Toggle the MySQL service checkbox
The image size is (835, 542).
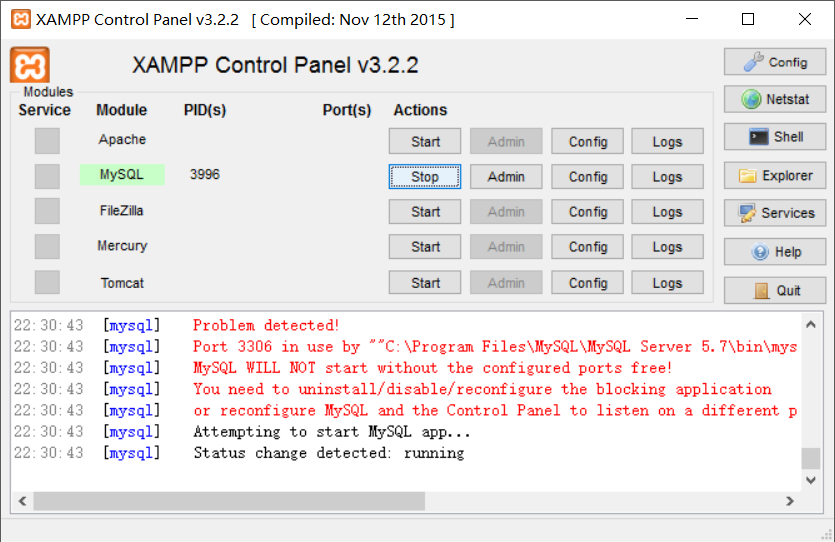coord(47,176)
